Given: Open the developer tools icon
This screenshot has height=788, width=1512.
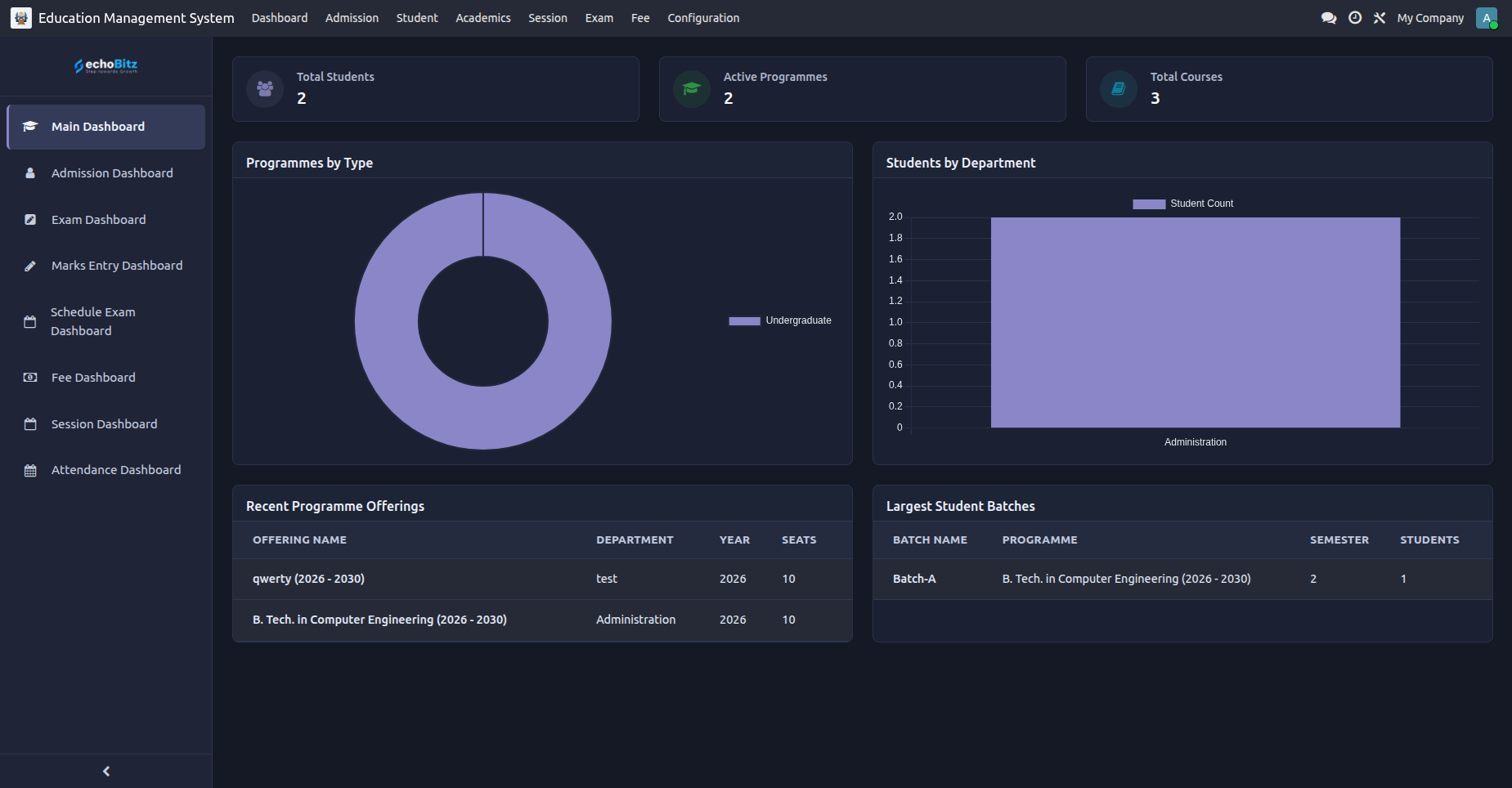Looking at the screenshot, I should pyautogui.click(x=1380, y=18).
